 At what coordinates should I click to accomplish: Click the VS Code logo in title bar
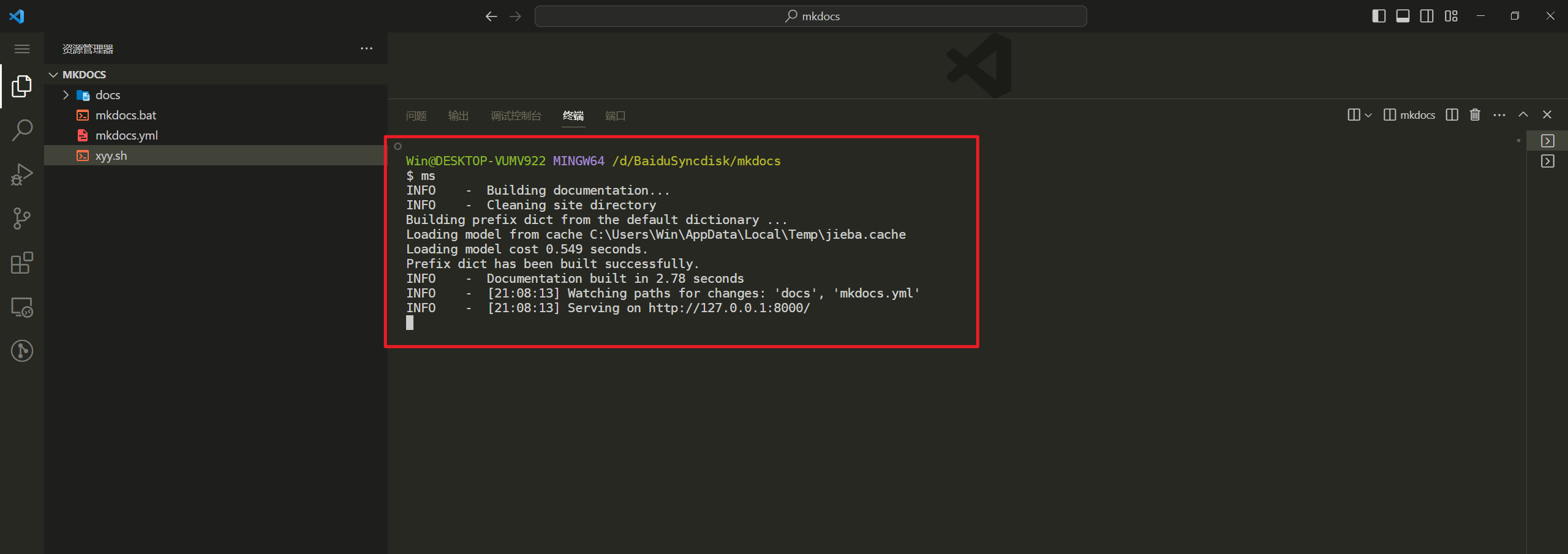point(17,16)
